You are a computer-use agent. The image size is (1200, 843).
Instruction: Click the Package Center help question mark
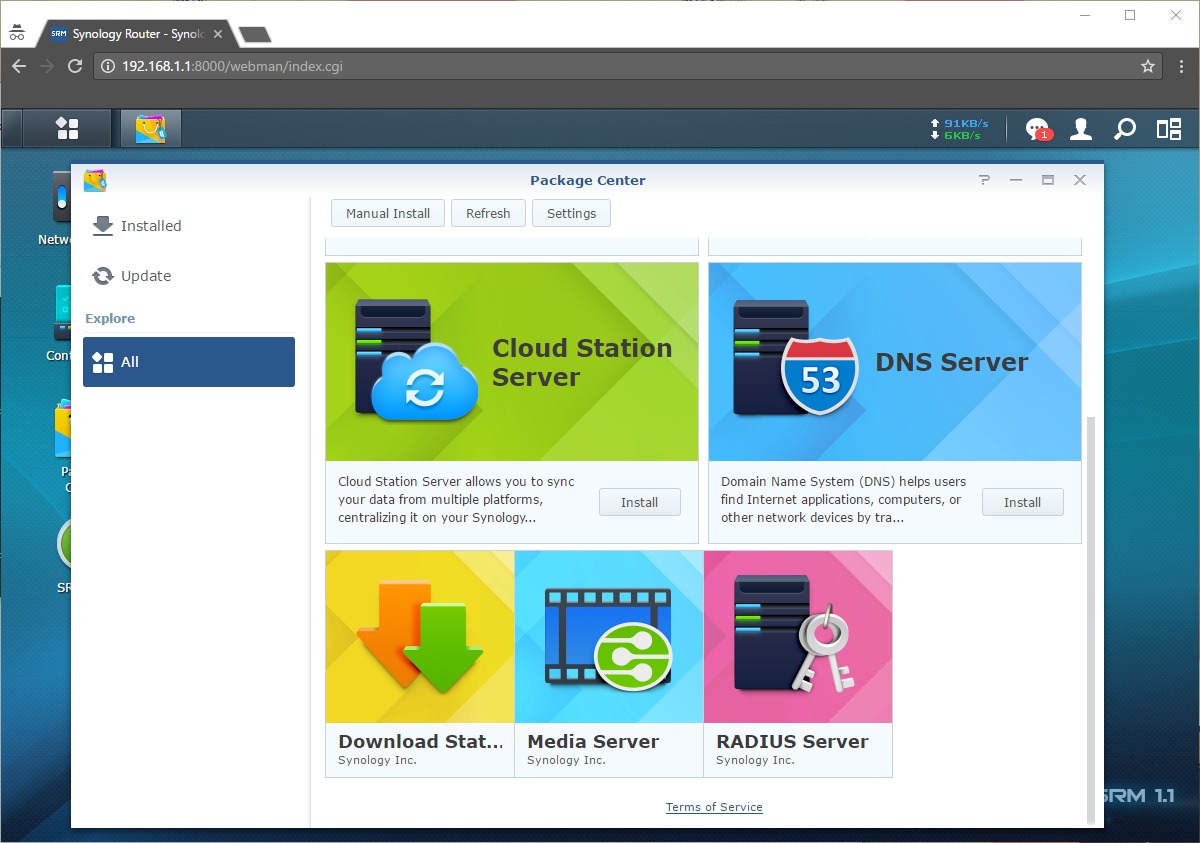tap(984, 180)
